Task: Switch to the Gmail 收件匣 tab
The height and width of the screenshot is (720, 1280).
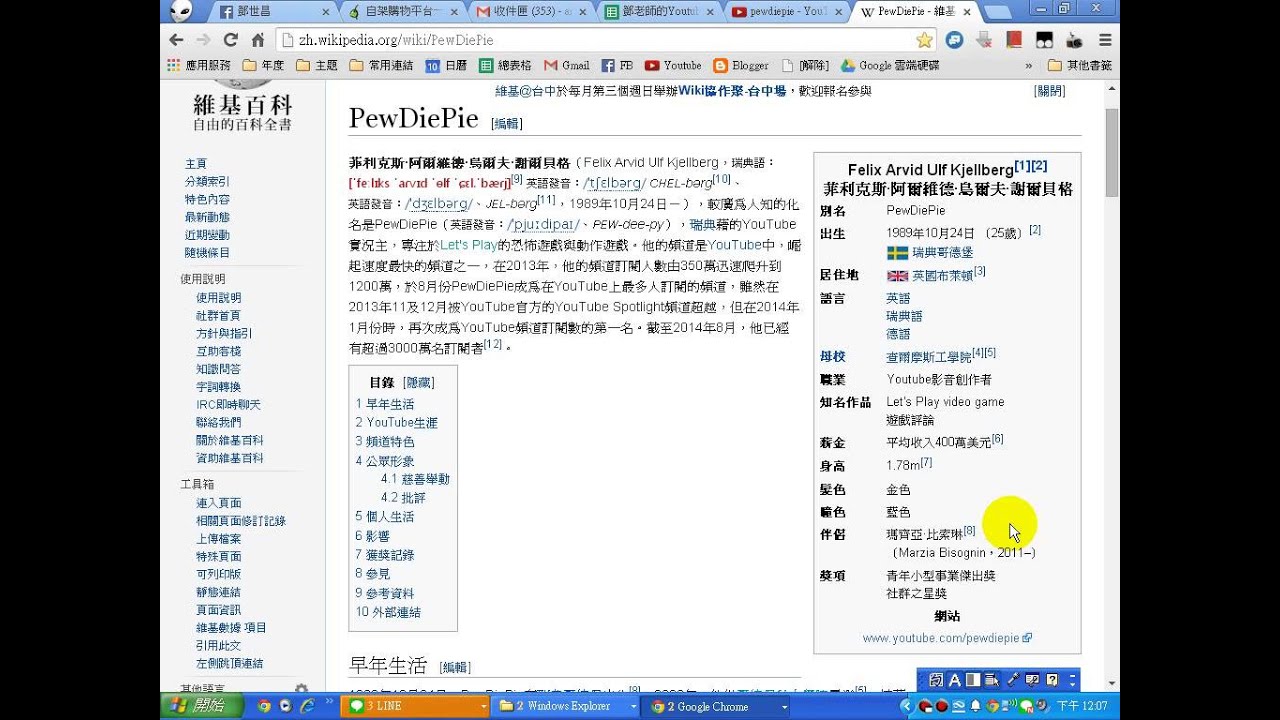Action: pos(532,12)
